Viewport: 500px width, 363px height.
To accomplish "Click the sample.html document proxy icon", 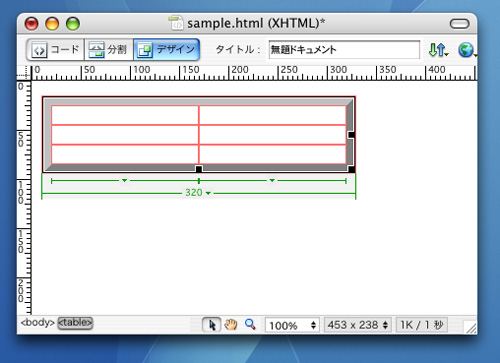I will pyautogui.click(x=176, y=23).
